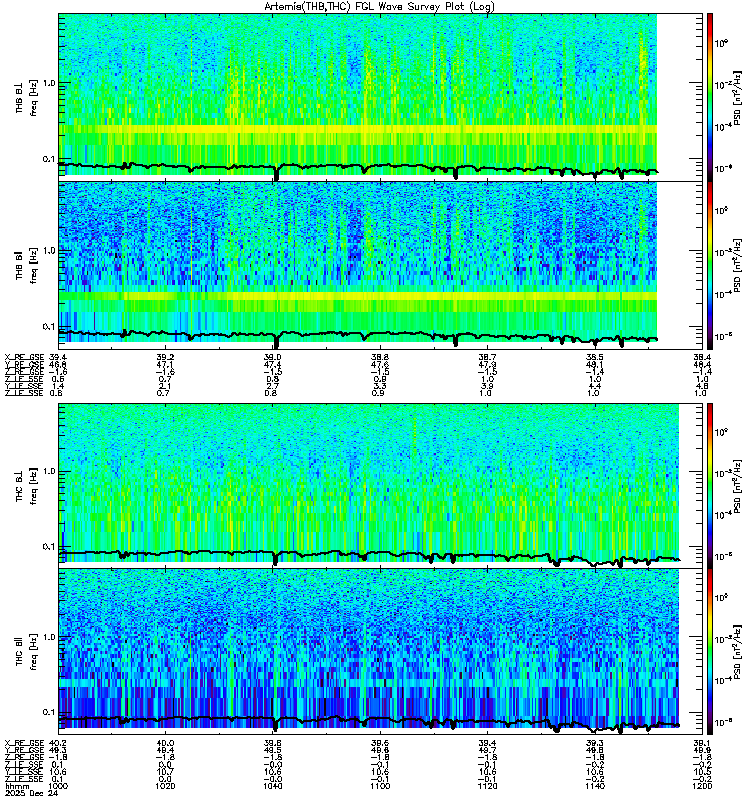Click the "THC B∥ freq [Hz]" axis label

click(26, 652)
